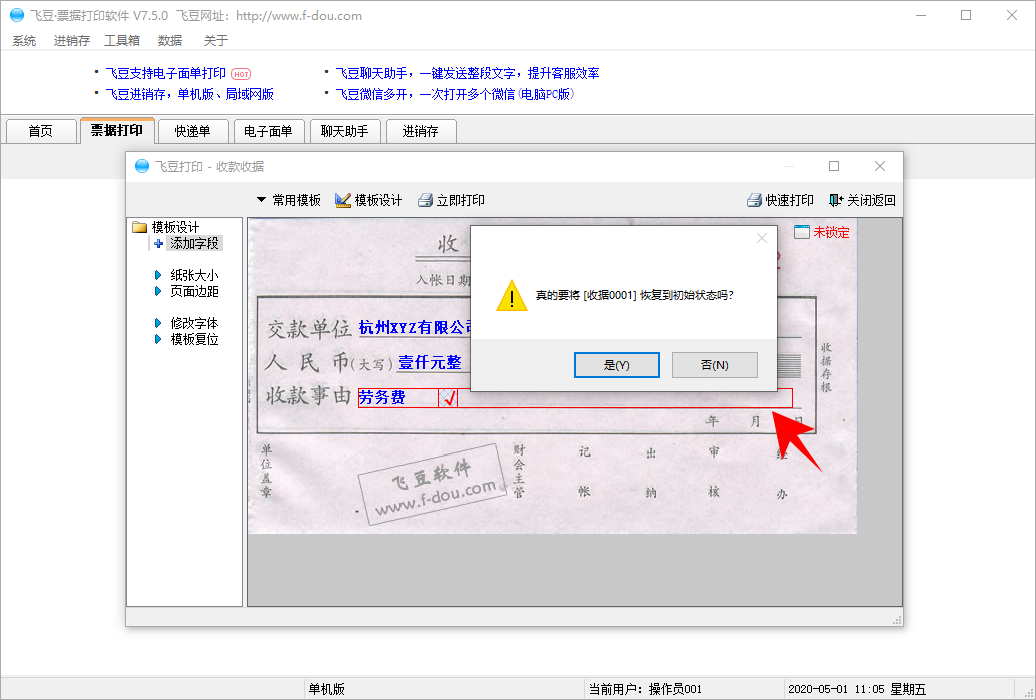1036x700 pixels.
Task: Click the 飞豆打印 window title icon
Action: coord(141,166)
